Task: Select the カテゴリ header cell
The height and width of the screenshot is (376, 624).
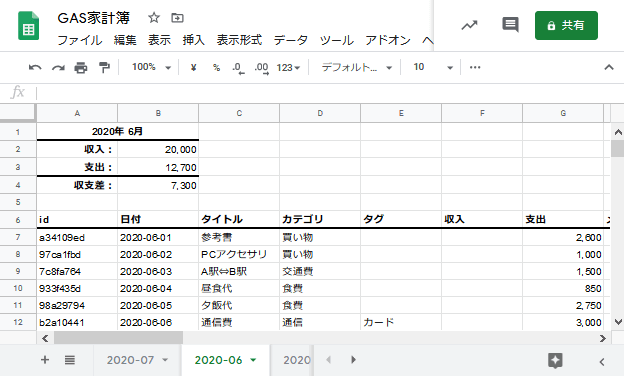Action: [320, 219]
